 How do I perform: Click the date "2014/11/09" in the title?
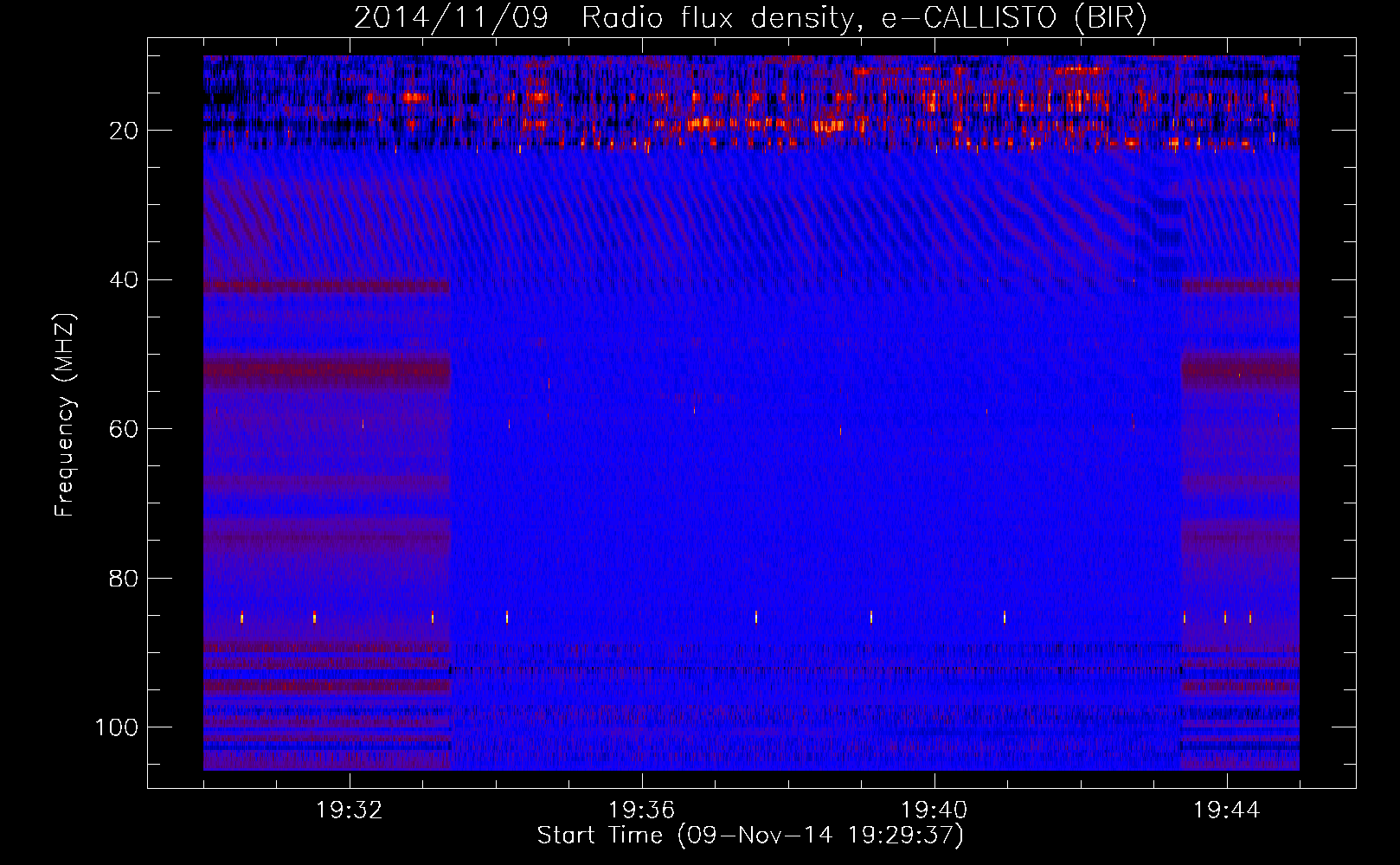pyautogui.click(x=451, y=18)
